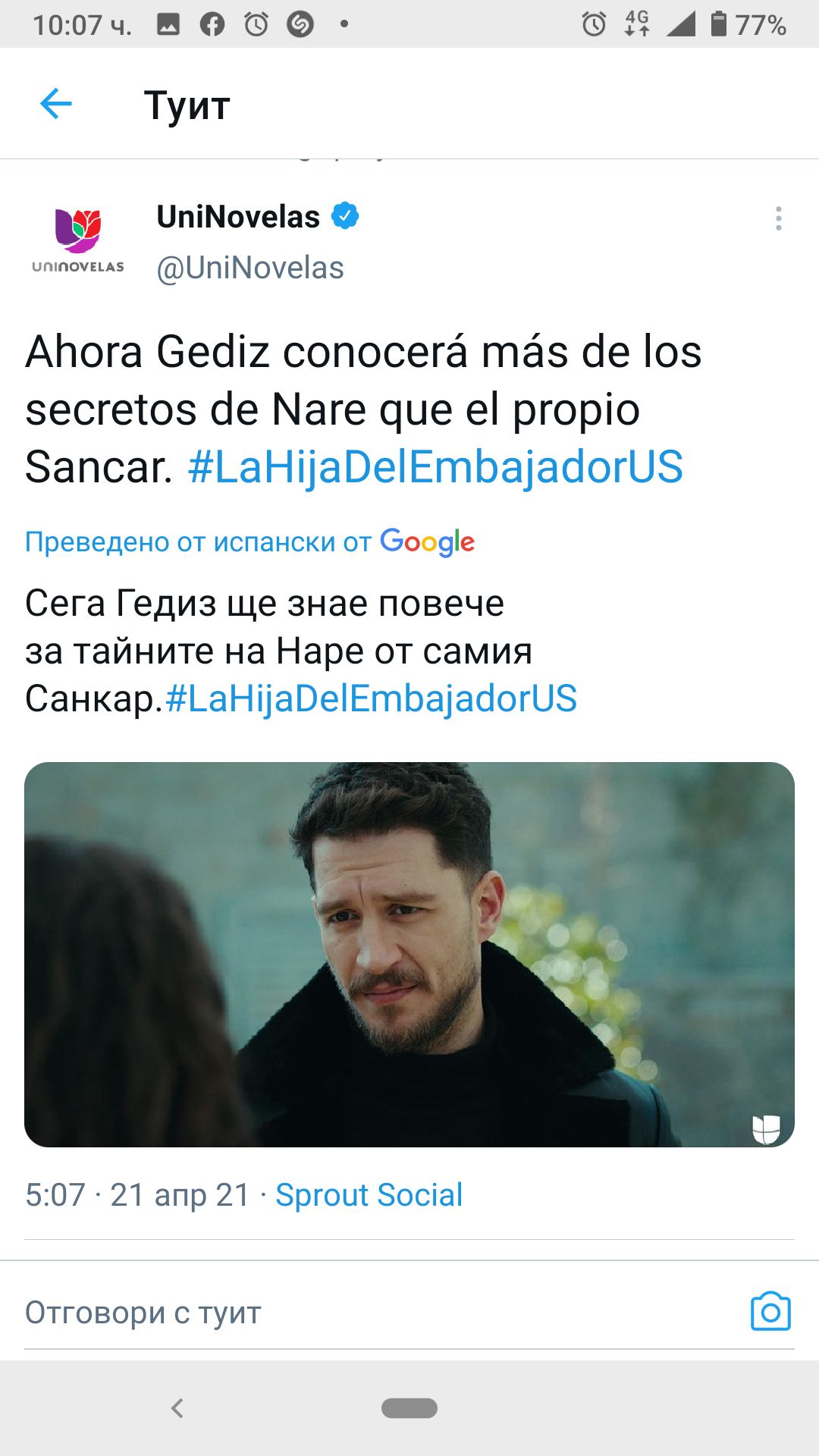819x1456 pixels.
Task: Tap the image notification icon in the status bar
Action: (x=168, y=24)
